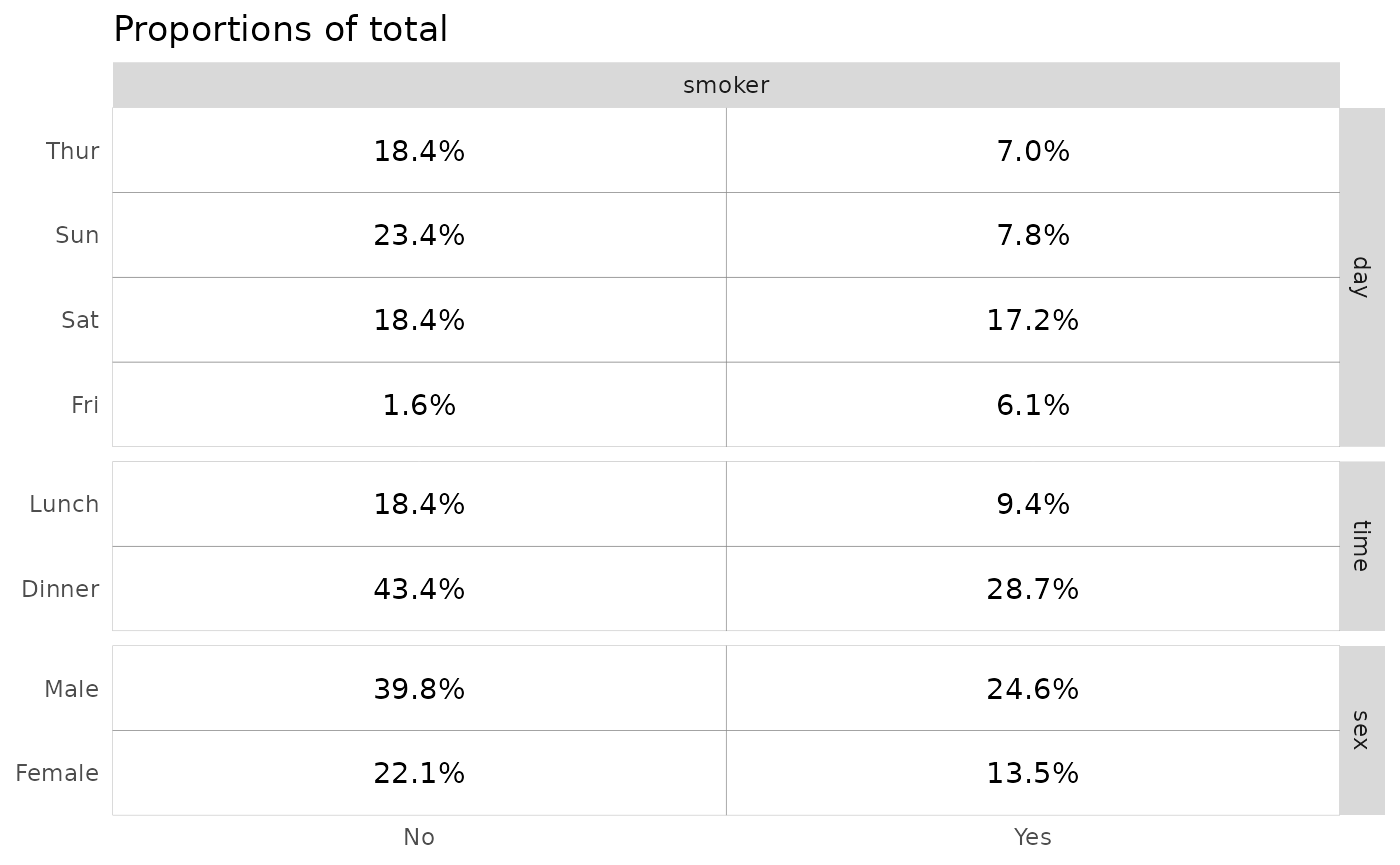Select the 7.0% cell in Thur row
Viewport: 1400px width, 865px height.
click(x=1032, y=151)
